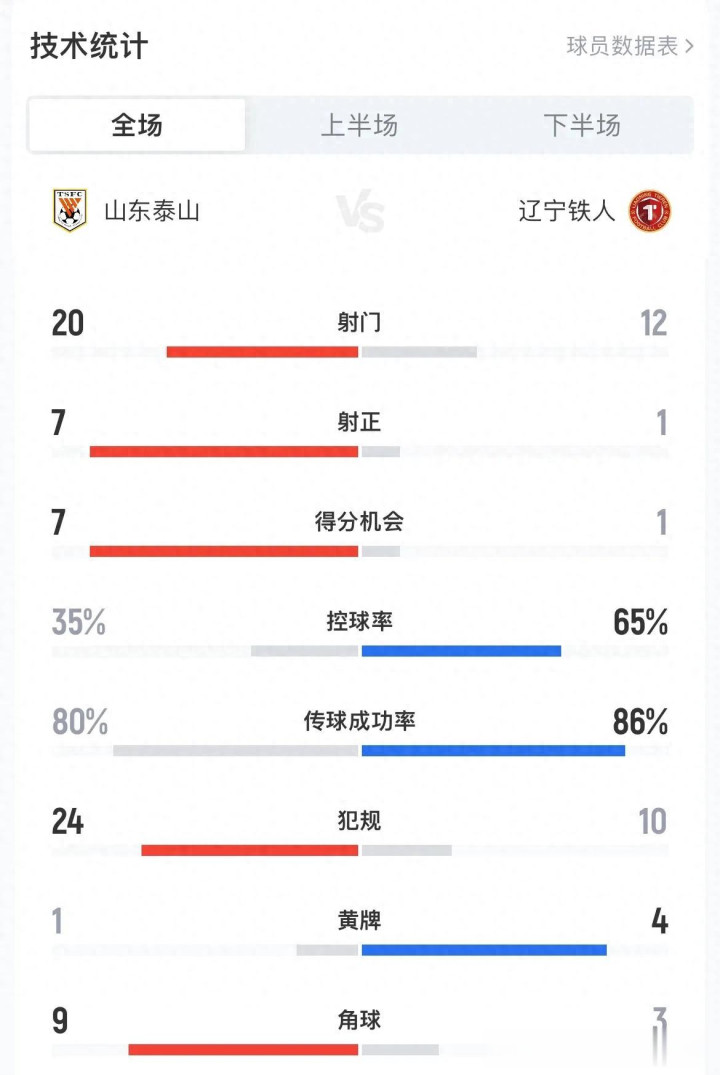
Task: Switch to the 上半场 first-half tab
Action: point(359,125)
